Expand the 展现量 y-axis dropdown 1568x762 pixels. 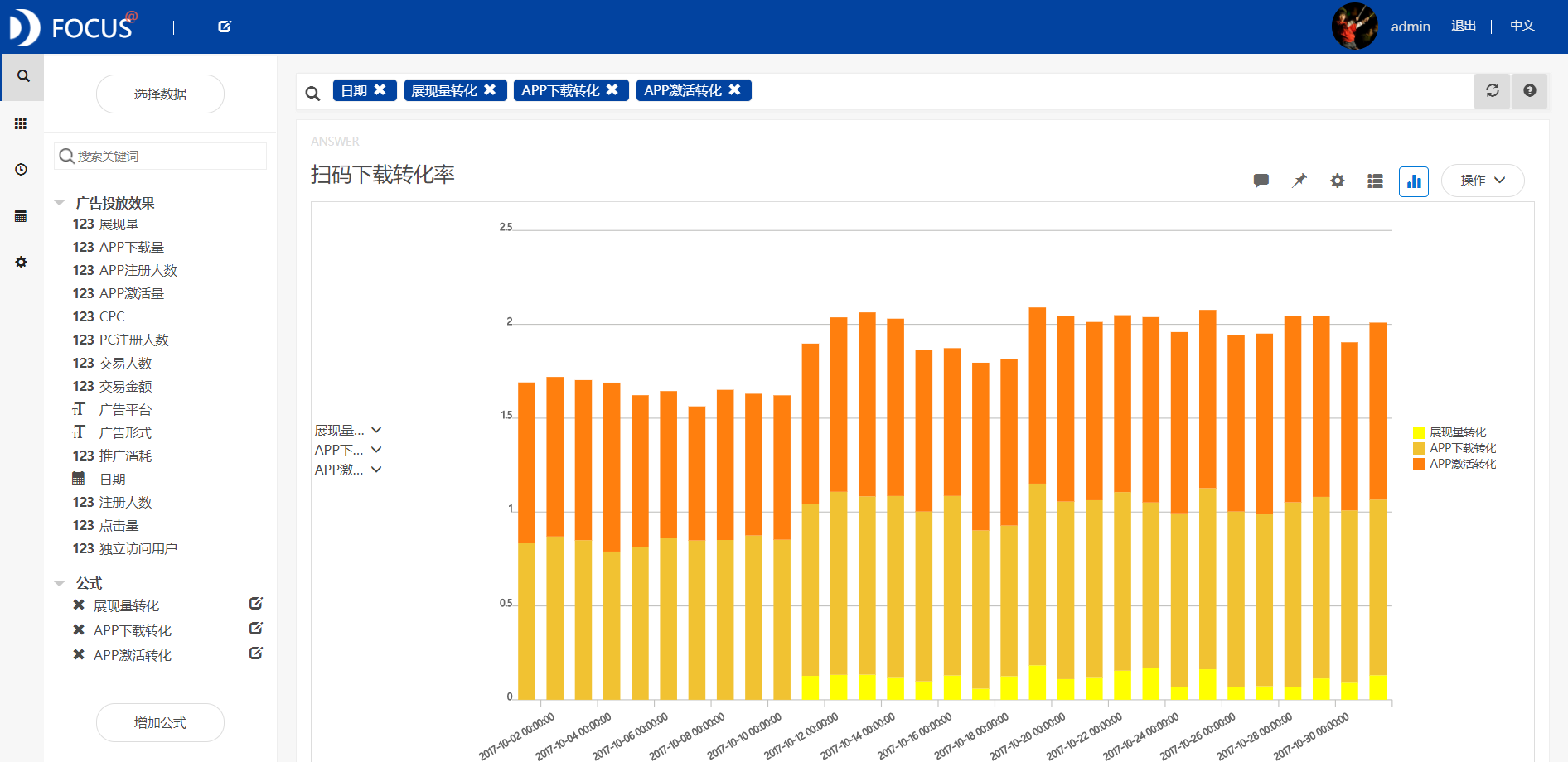point(376,430)
